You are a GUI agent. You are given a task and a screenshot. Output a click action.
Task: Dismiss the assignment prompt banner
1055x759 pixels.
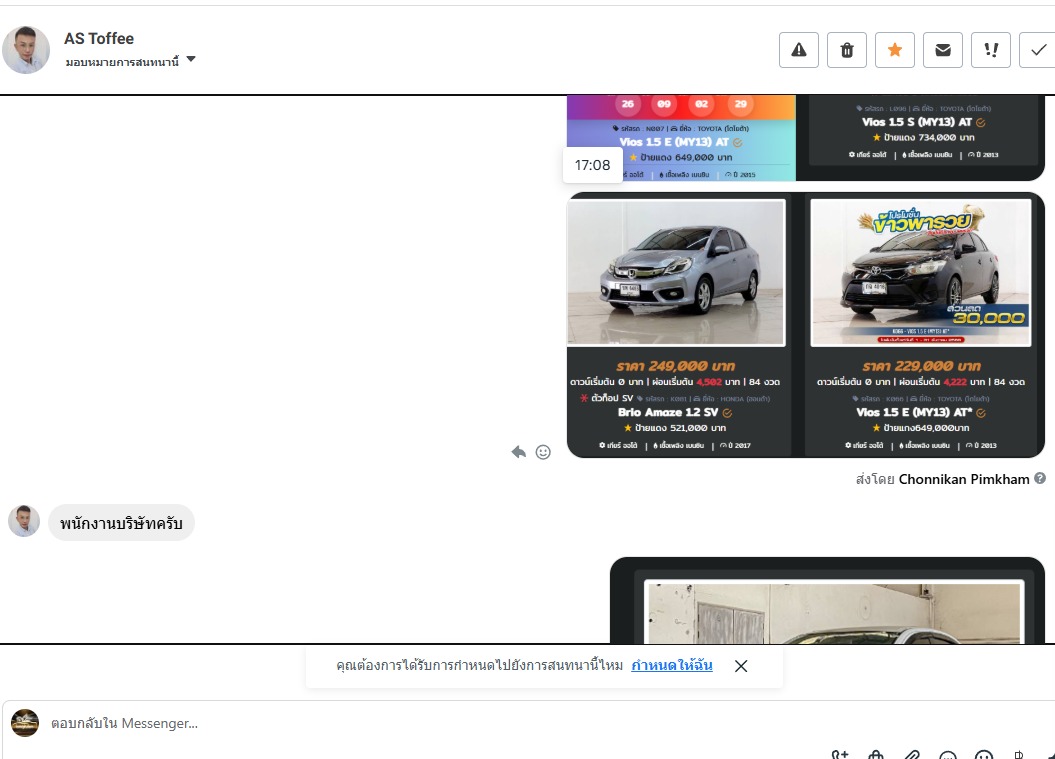741,666
